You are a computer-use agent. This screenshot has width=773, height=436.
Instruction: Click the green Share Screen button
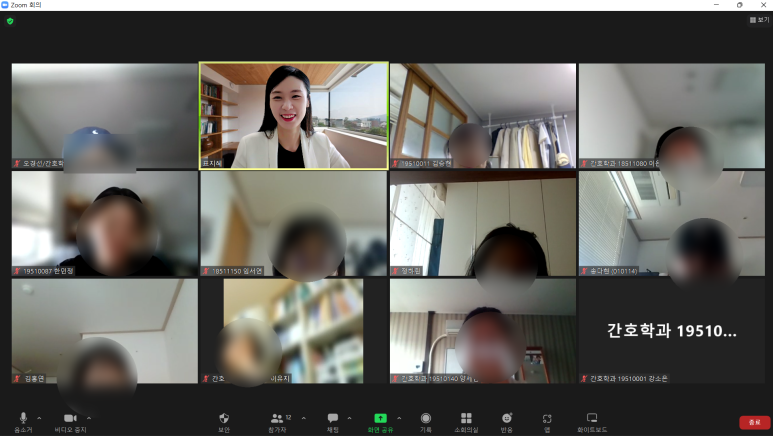coord(380,418)
